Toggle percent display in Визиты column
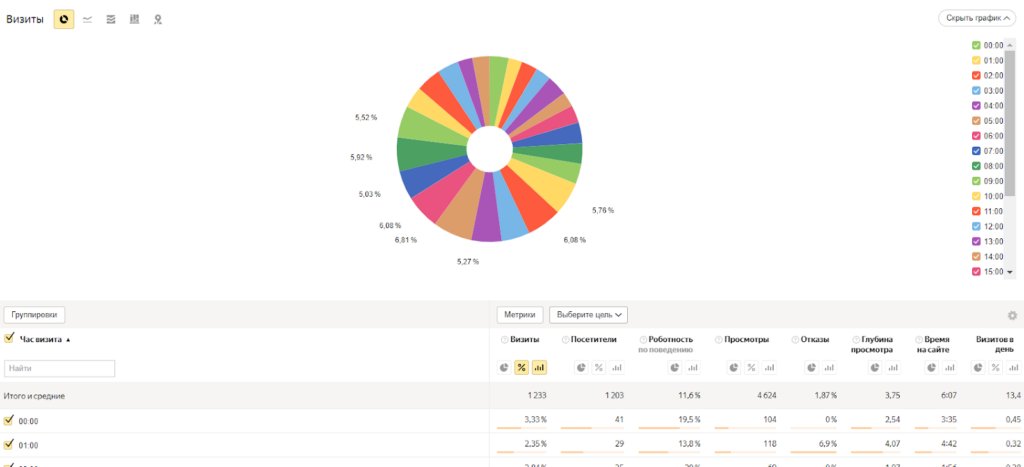Viewport: 1024px width, 467px height. [521, 368]
